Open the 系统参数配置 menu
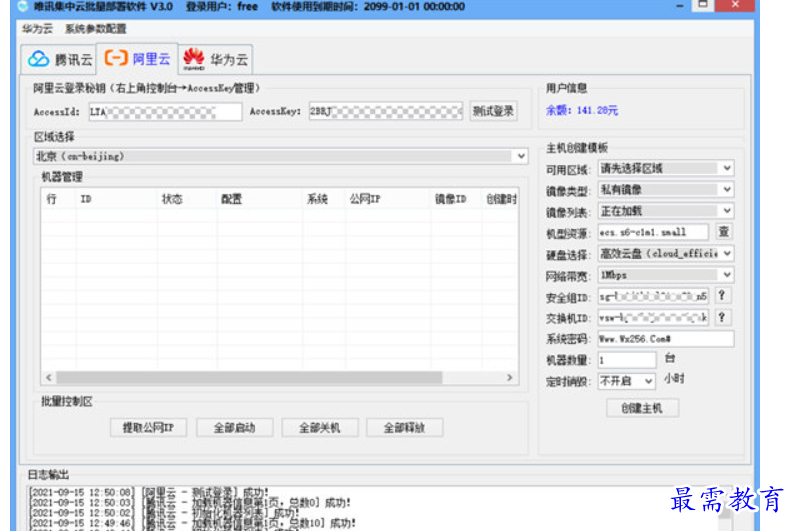The width and height of the screenshot is (792, 531). tap(95, 29)
